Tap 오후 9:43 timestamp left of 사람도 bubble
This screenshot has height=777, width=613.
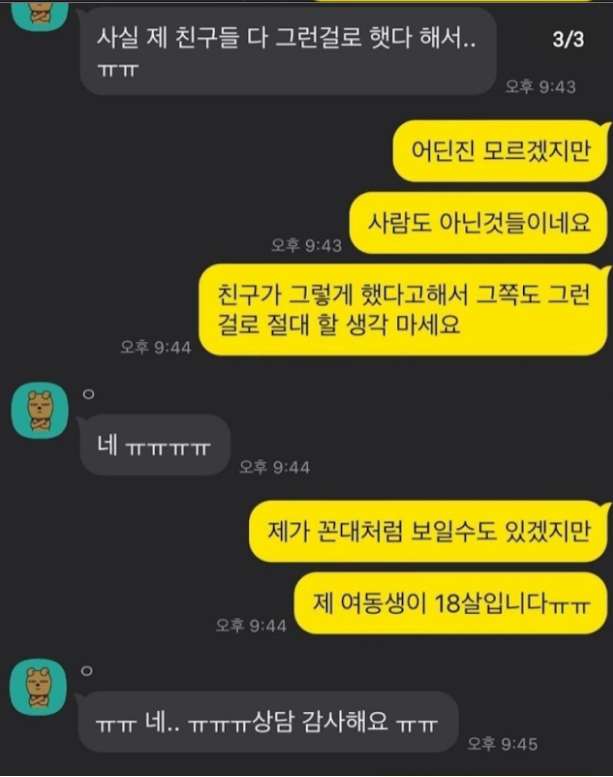coord(306,245)
